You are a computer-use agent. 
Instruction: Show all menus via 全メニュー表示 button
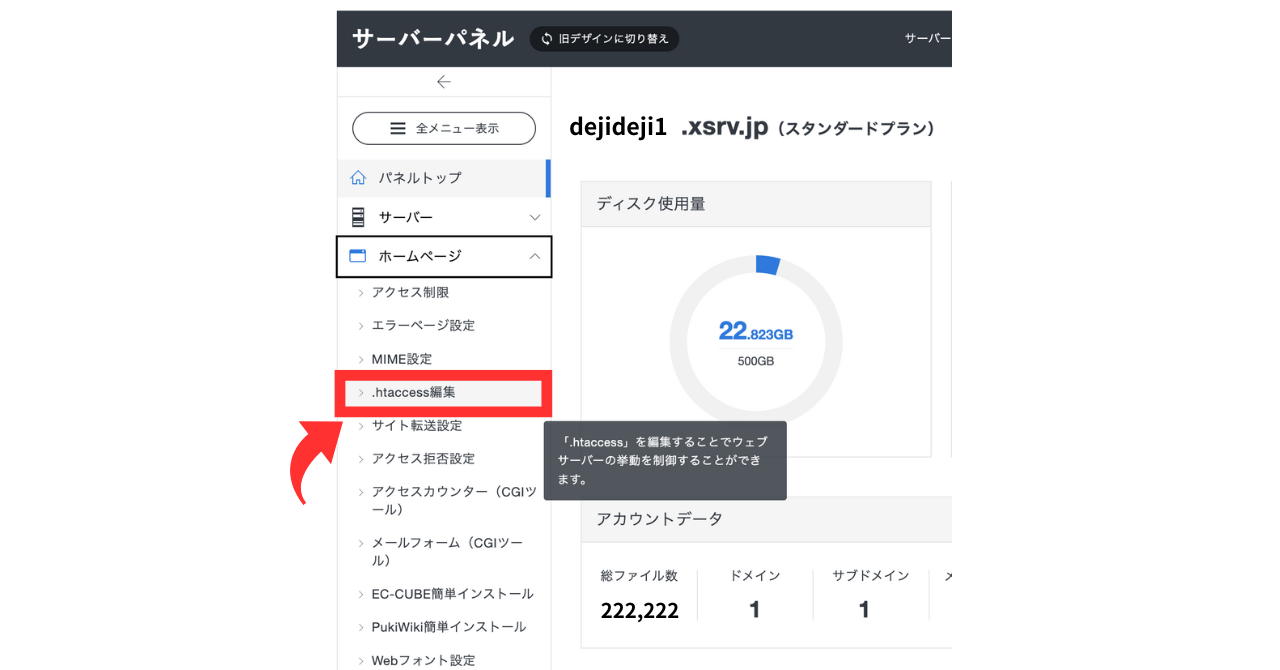444,128
